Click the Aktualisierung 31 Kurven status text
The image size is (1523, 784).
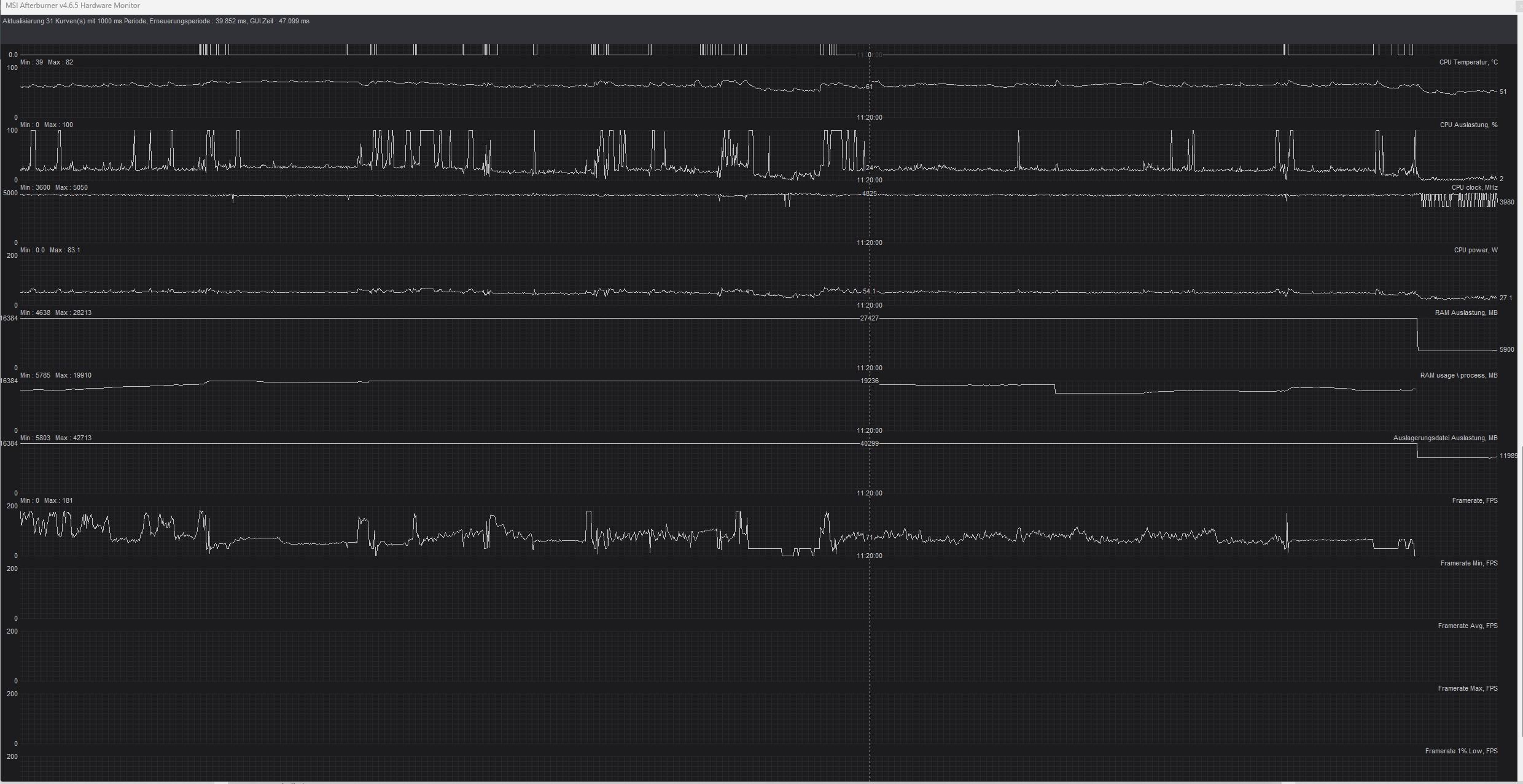click(x=156, y=21)
